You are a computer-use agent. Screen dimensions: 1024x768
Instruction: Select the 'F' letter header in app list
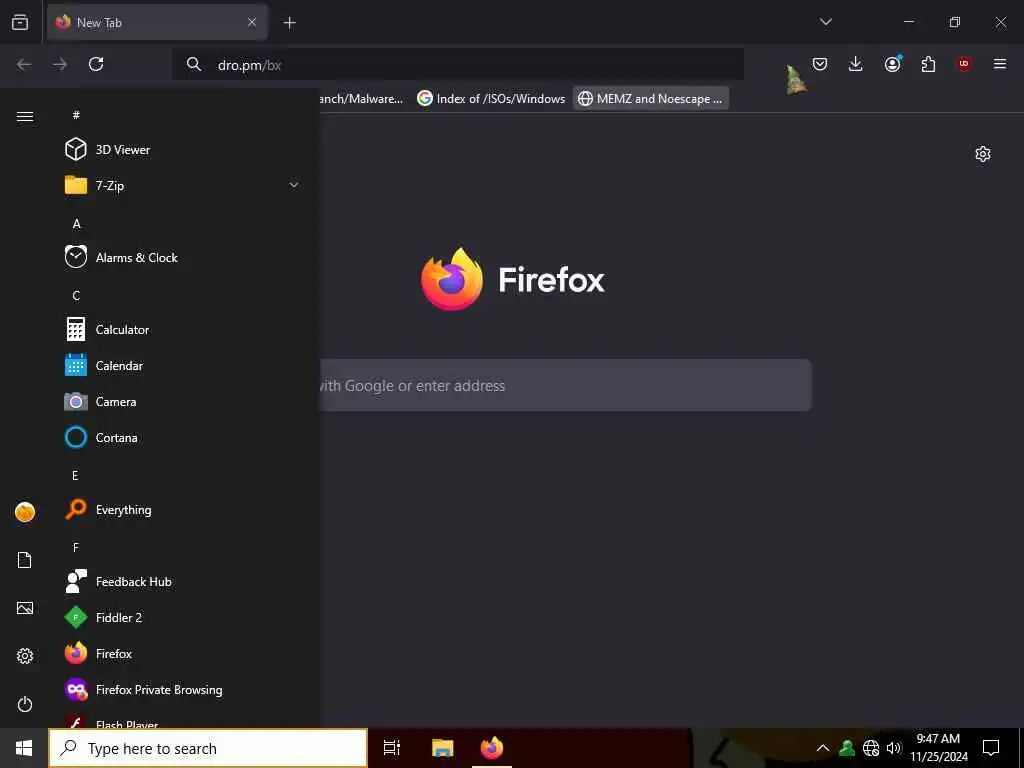pos(76,547)
